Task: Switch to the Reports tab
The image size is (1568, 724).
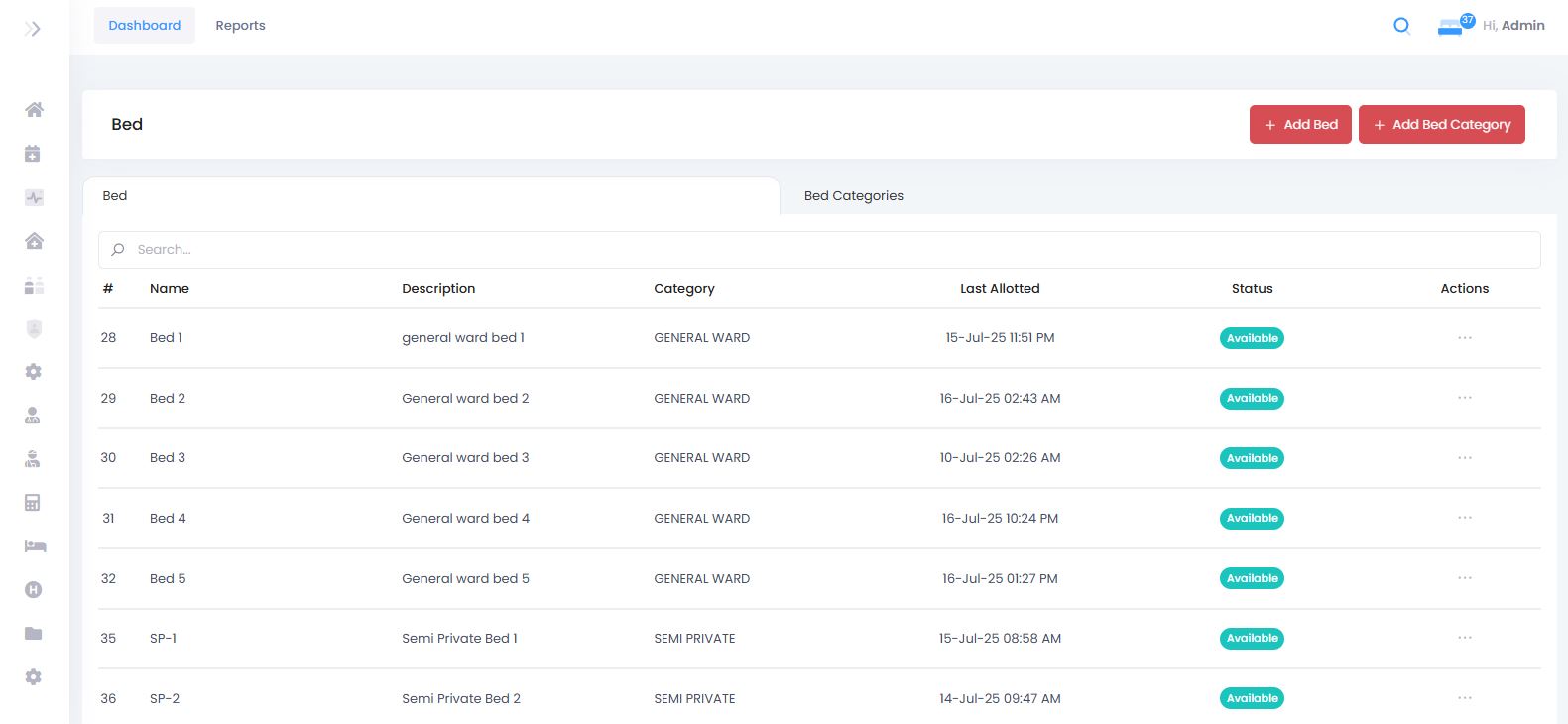Action: click(240, 26)
